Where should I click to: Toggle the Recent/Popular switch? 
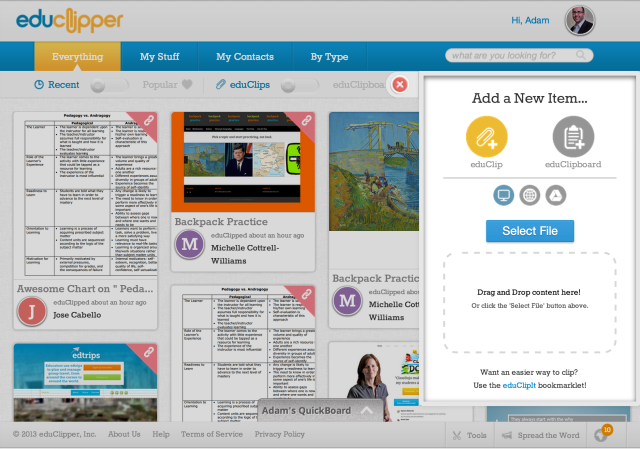click(109, 85)
